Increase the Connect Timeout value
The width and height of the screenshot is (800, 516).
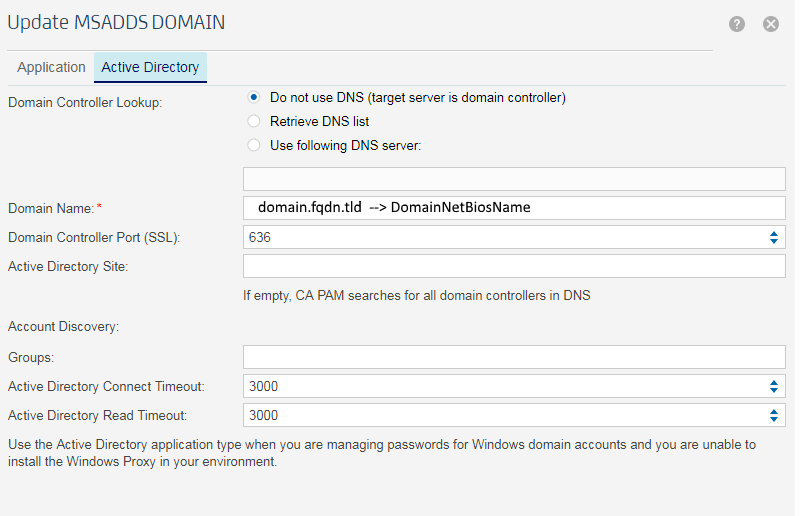tap(774, 383)
